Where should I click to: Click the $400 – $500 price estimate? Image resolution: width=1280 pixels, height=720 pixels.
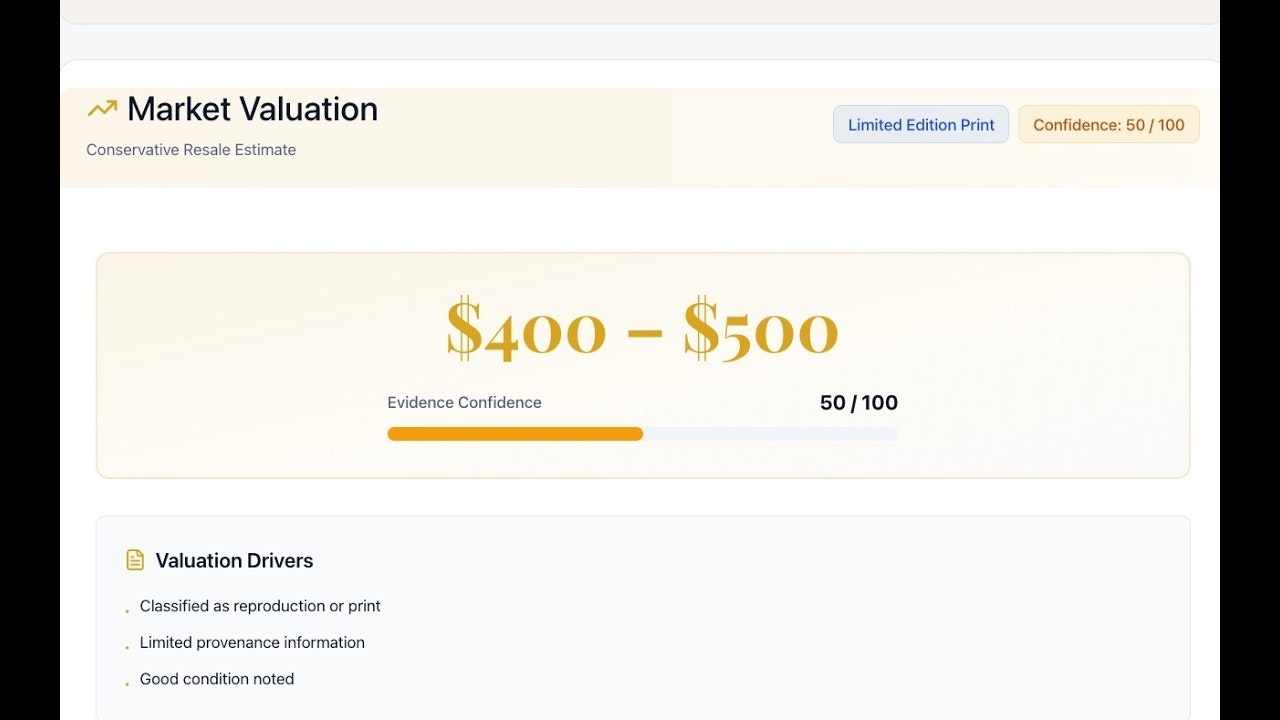pyautogui.click(x=642, y=328)
